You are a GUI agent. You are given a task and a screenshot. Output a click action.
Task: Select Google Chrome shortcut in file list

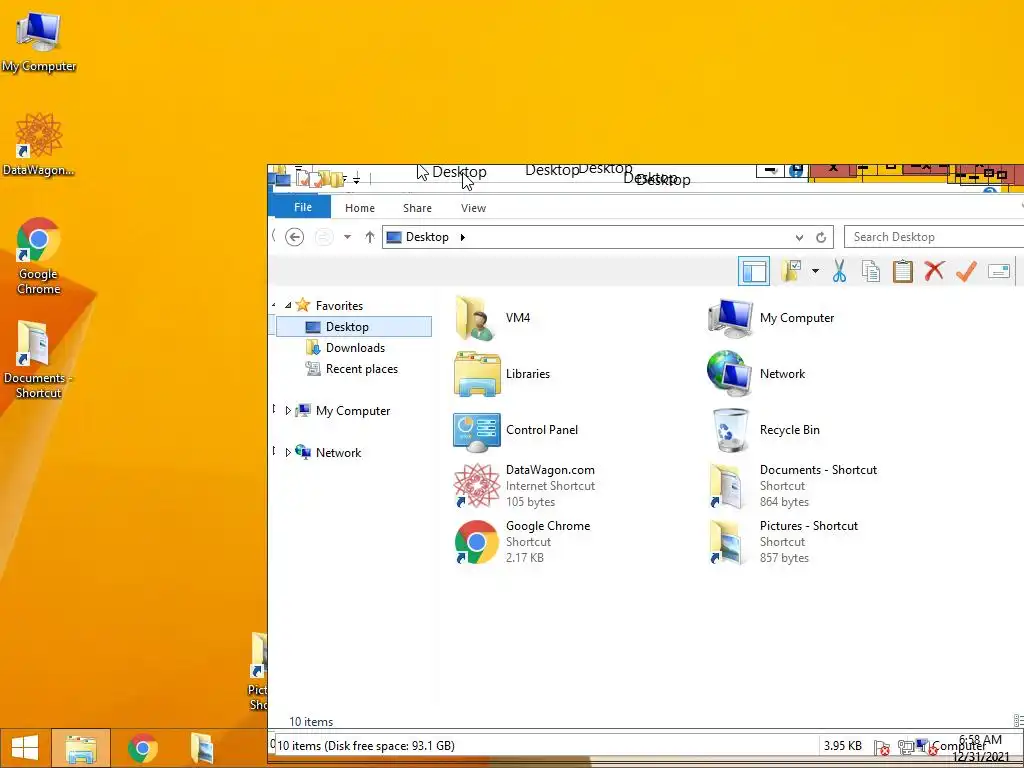(477, 541)
